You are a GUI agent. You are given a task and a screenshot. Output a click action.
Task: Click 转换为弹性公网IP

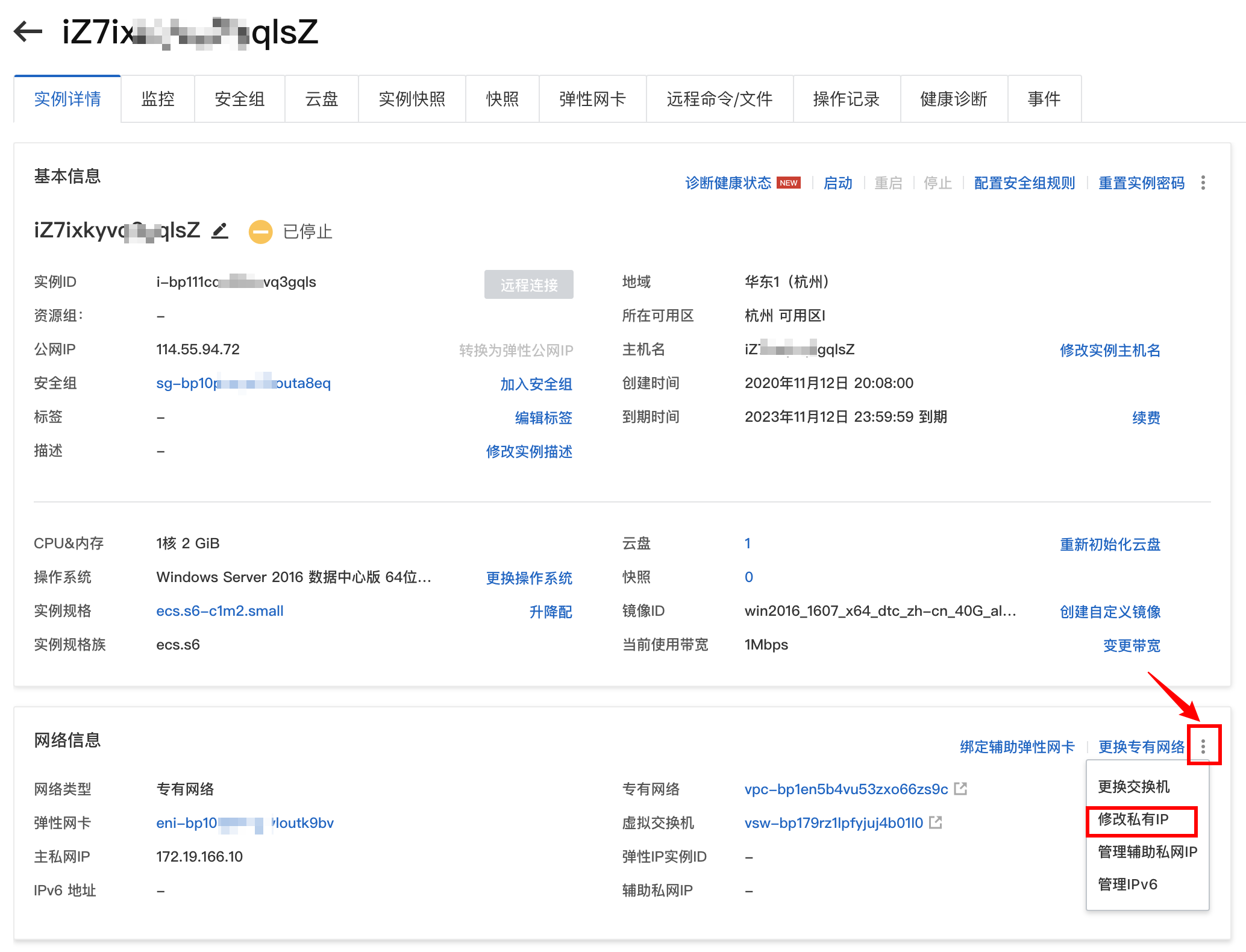tap(516, 350)
